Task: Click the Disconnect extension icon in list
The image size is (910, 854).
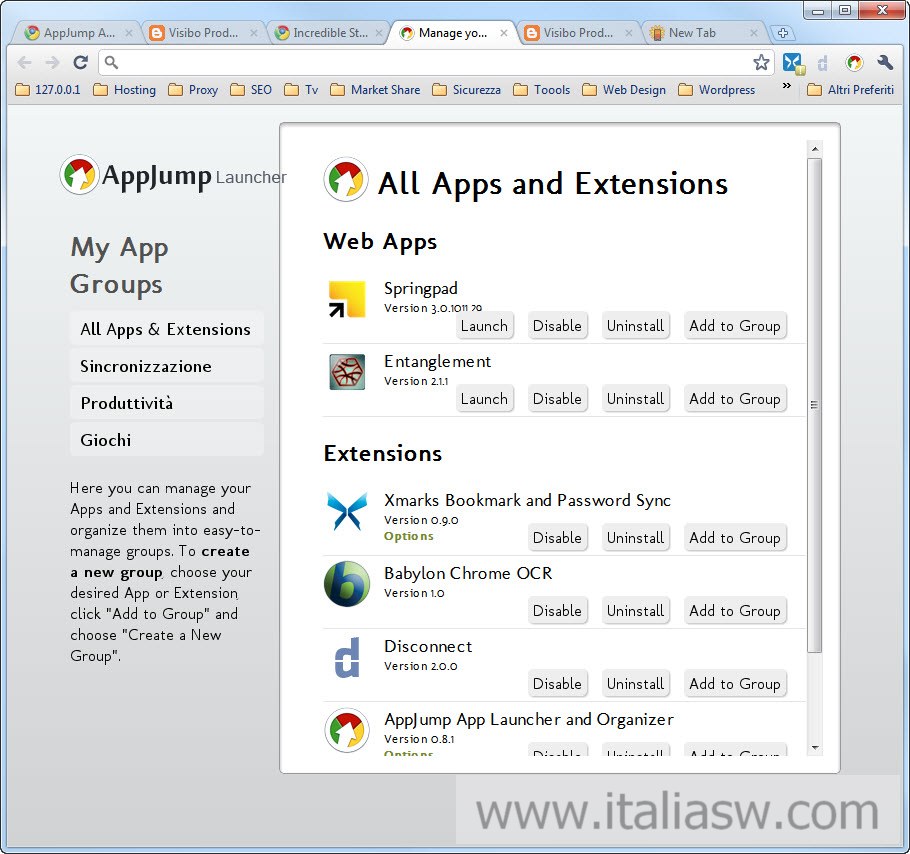Action: pyautogui.click(x=347, y=657)
